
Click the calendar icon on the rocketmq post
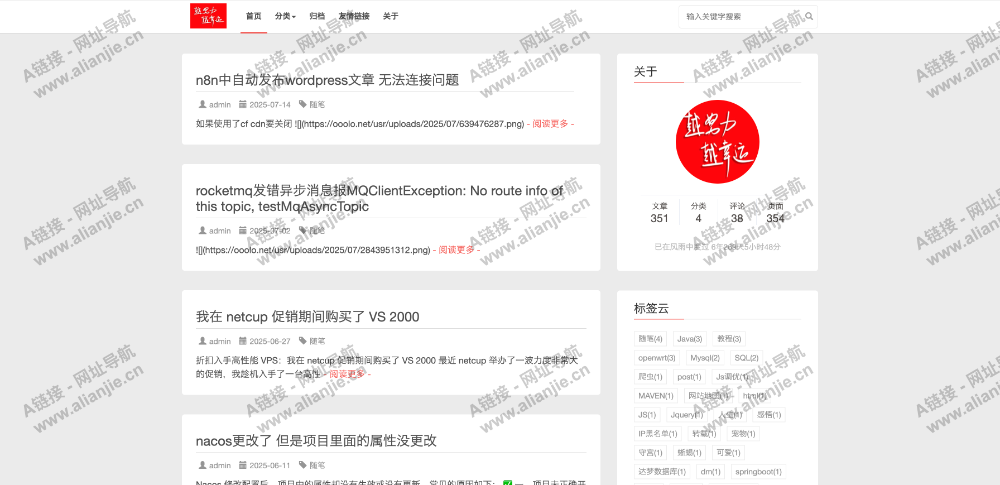tap(243, 230)
